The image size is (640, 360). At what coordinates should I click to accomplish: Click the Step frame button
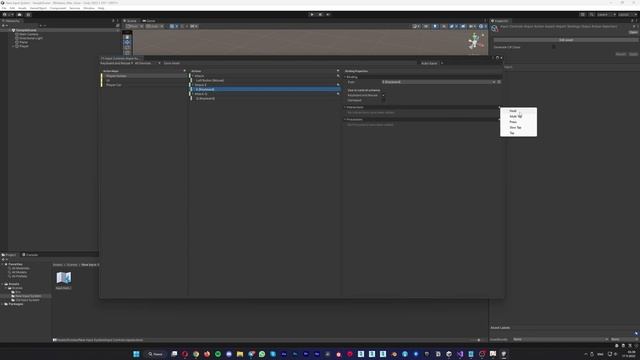[328, 14]
